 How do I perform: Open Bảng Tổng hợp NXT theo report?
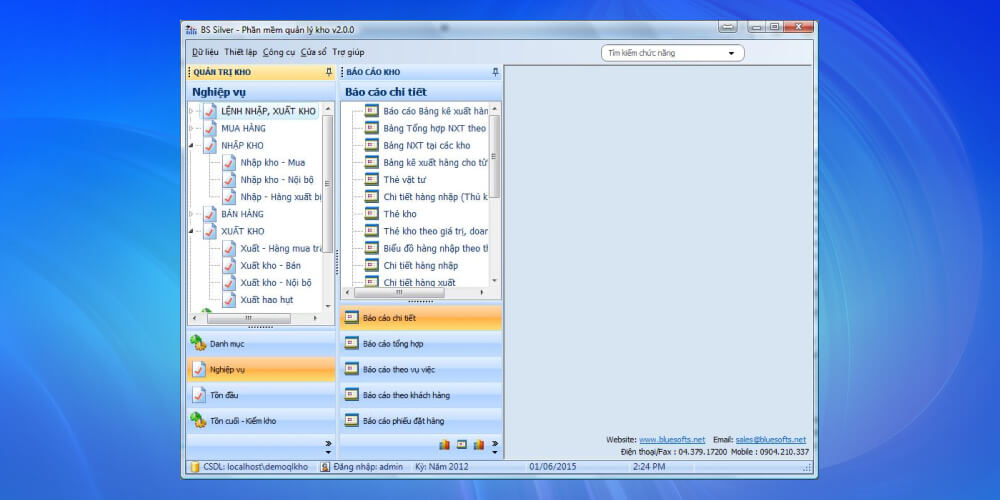[x=434, y=128]
